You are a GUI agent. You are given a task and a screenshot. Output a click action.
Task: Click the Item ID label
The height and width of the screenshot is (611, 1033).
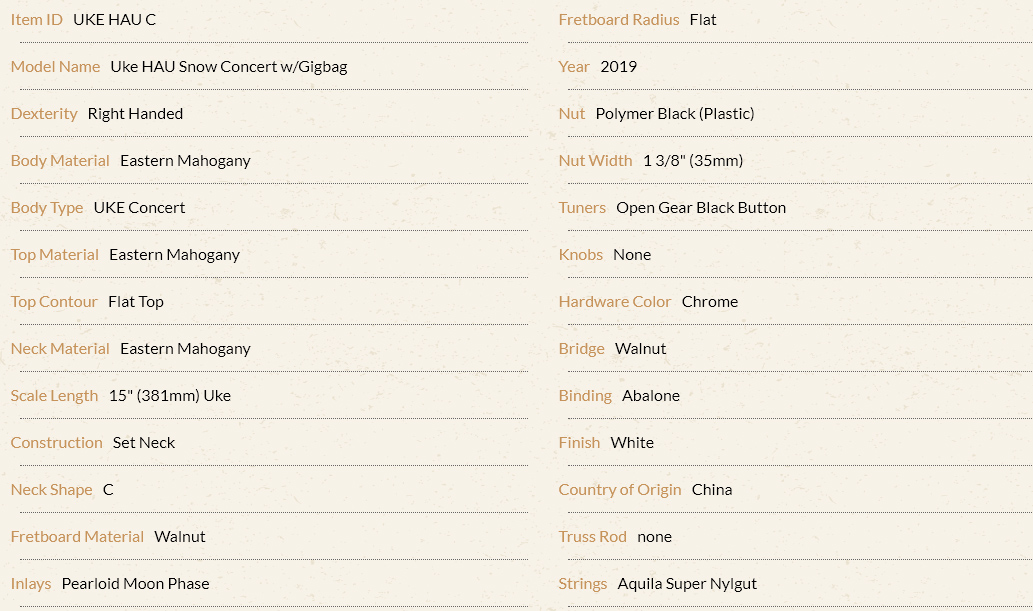36,20
